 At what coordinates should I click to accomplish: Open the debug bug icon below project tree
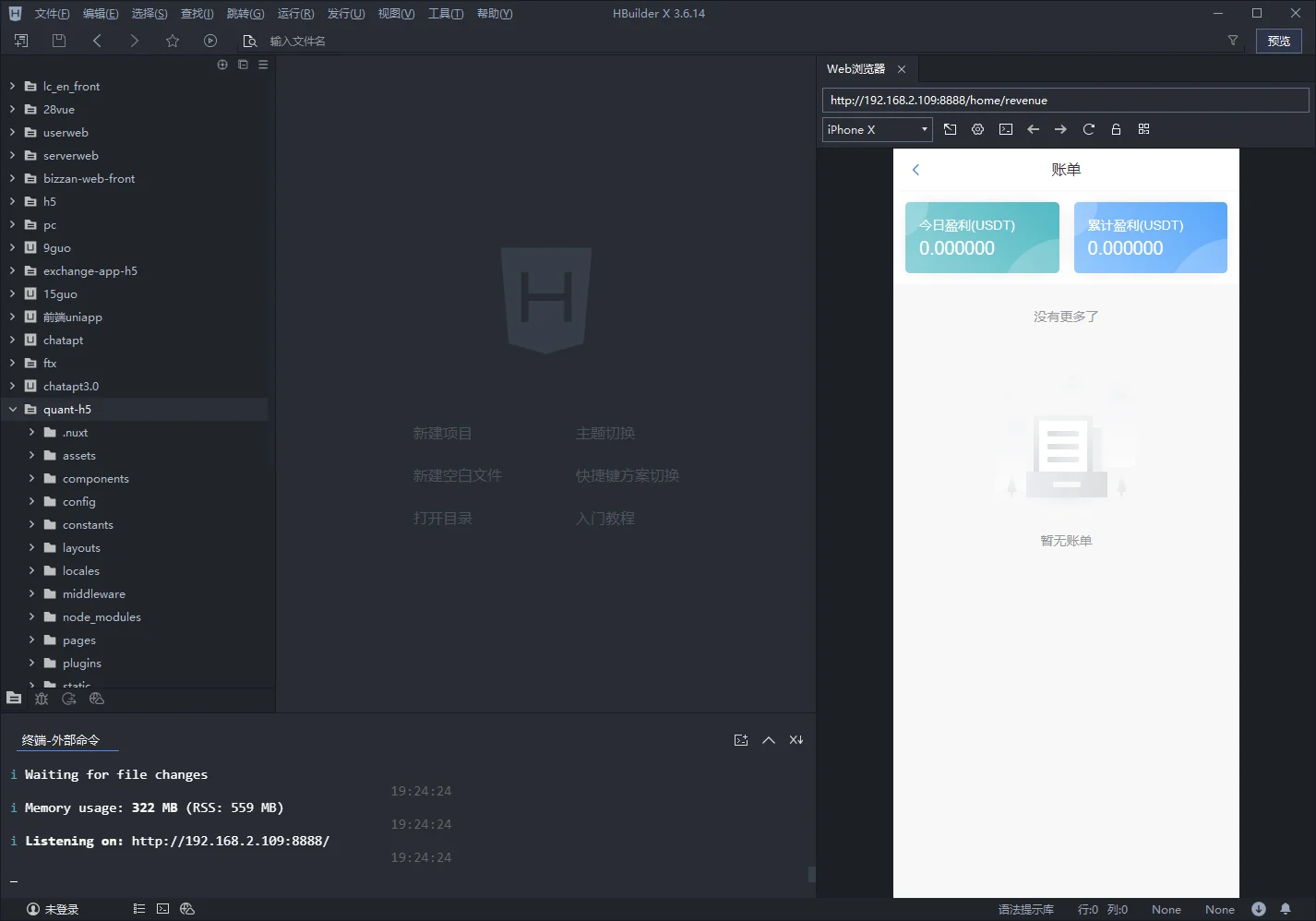(42, 699)
